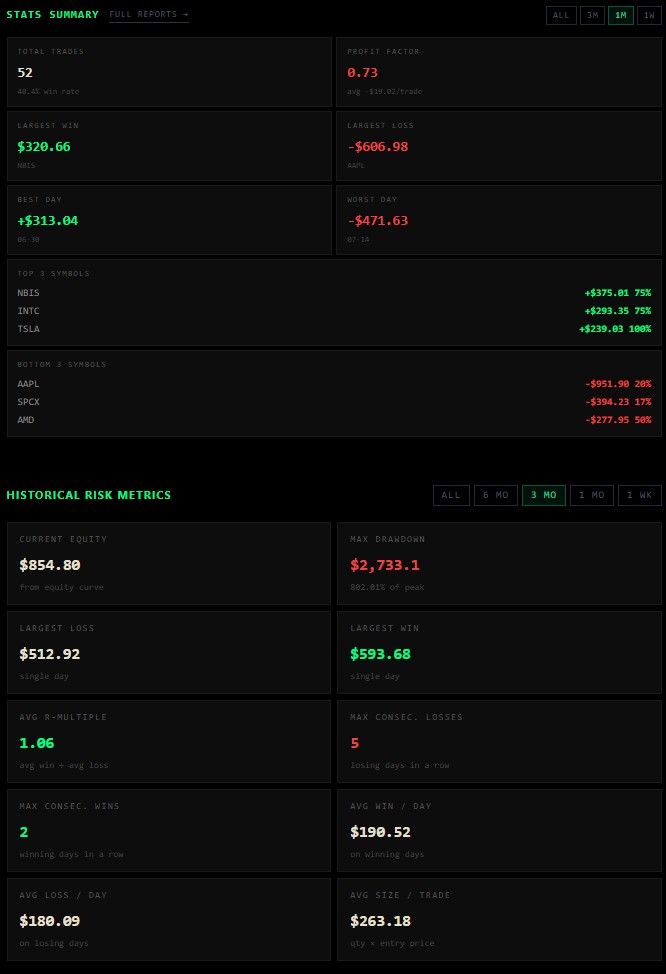Click the Historical Risk Metrics heading

[88, 495]
